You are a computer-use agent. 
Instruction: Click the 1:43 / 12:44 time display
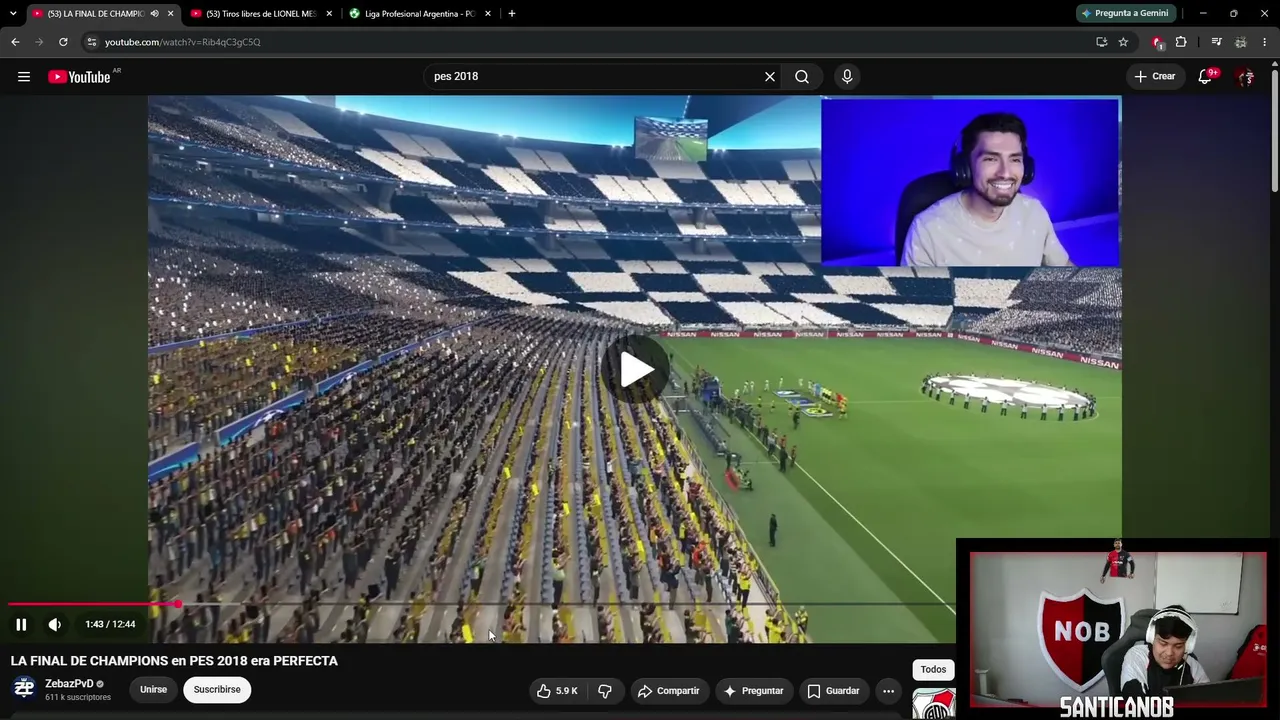pyautogui.click(x=110, y=625)
